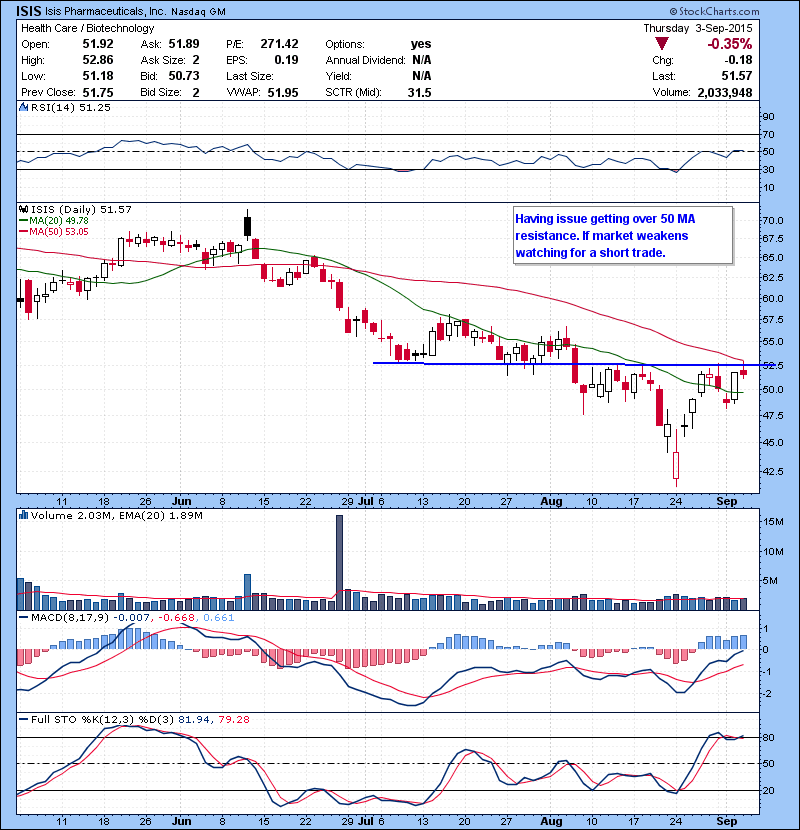Click the -0.35% change percentage

pos(730,43)
